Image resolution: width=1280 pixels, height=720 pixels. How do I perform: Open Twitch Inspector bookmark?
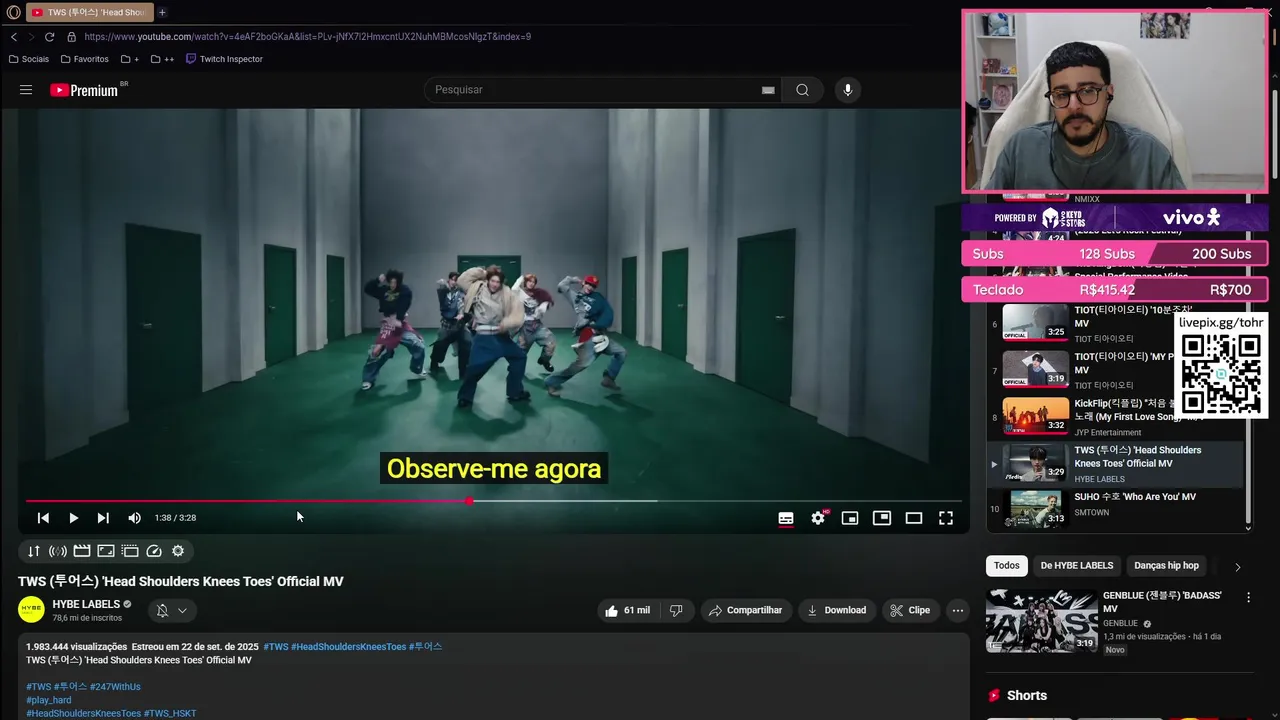(x=224, y=59)
